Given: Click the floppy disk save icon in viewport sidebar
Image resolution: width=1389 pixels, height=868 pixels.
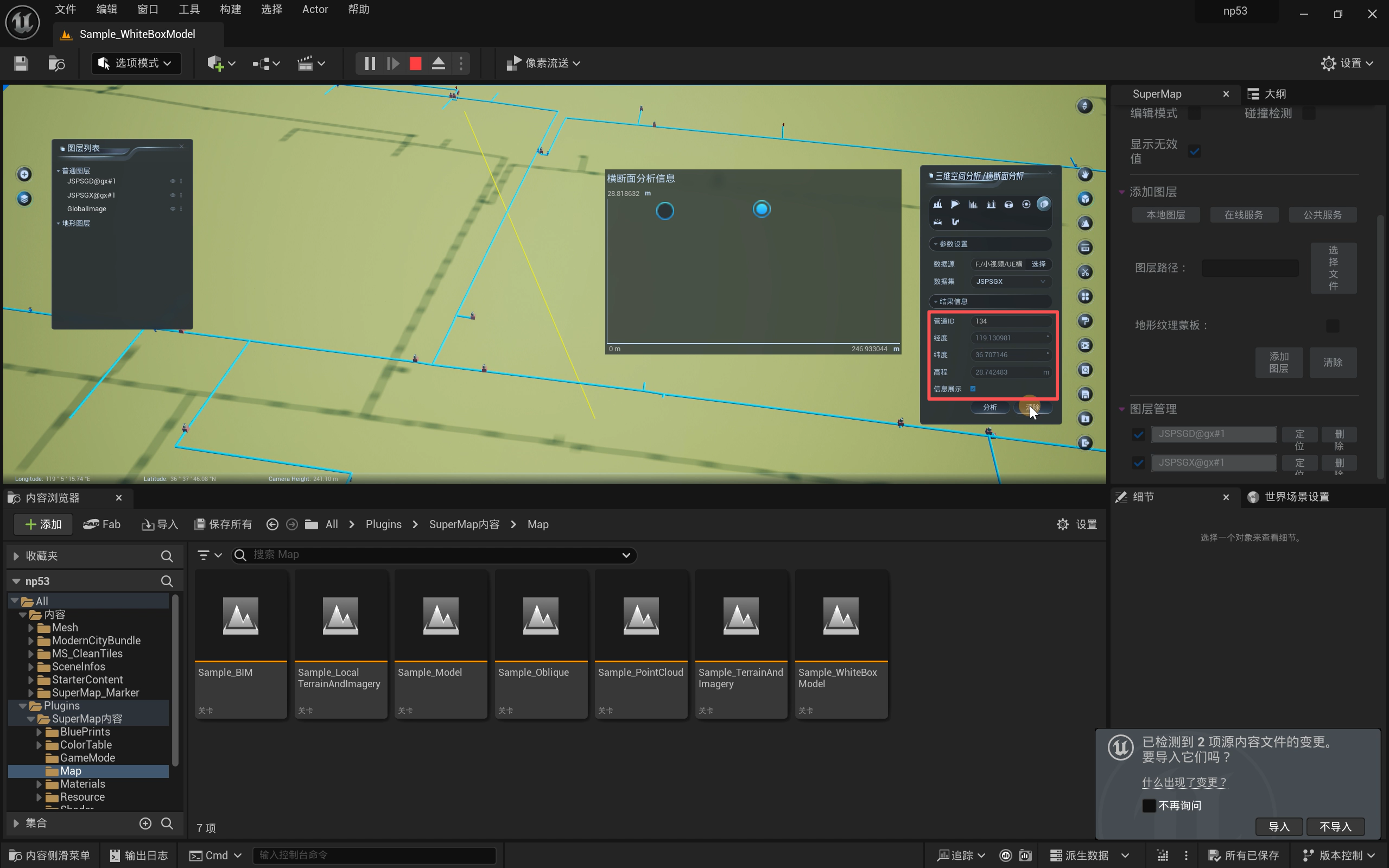Looking at the screenshot, I should pyautogui.click(x=1085, y=395).
